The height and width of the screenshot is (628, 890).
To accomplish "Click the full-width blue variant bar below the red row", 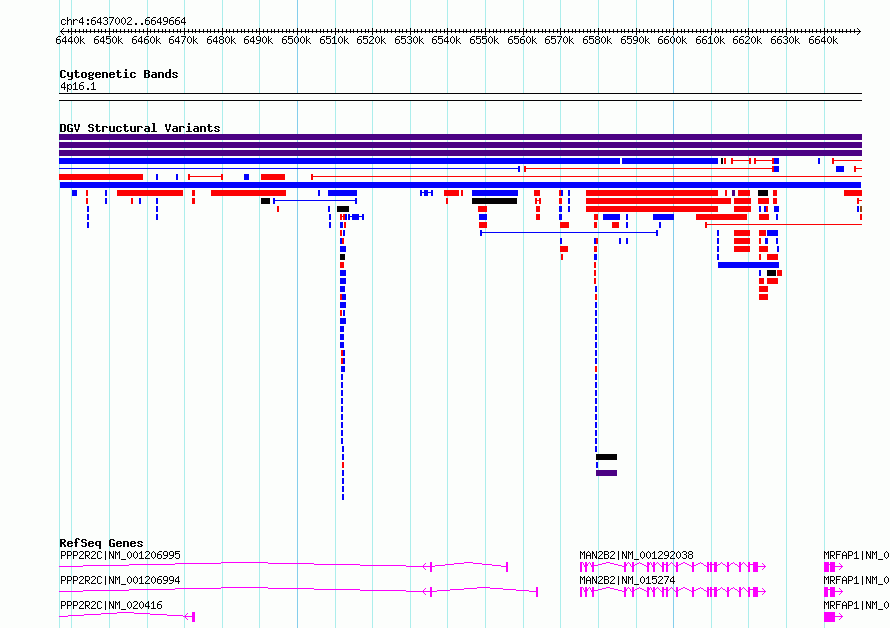I will click(460, 185).
